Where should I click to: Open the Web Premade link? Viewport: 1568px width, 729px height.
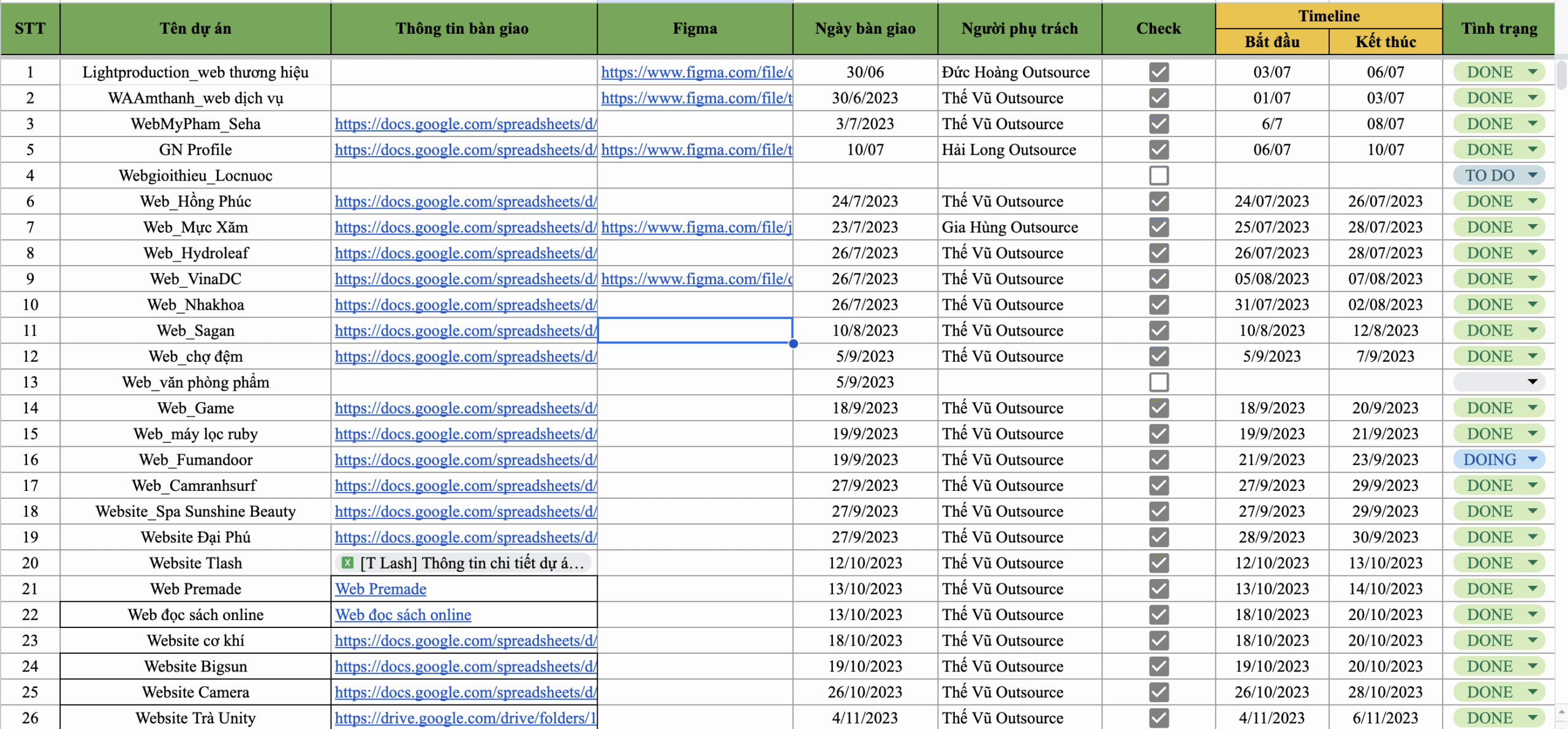(x=380, y=589)
